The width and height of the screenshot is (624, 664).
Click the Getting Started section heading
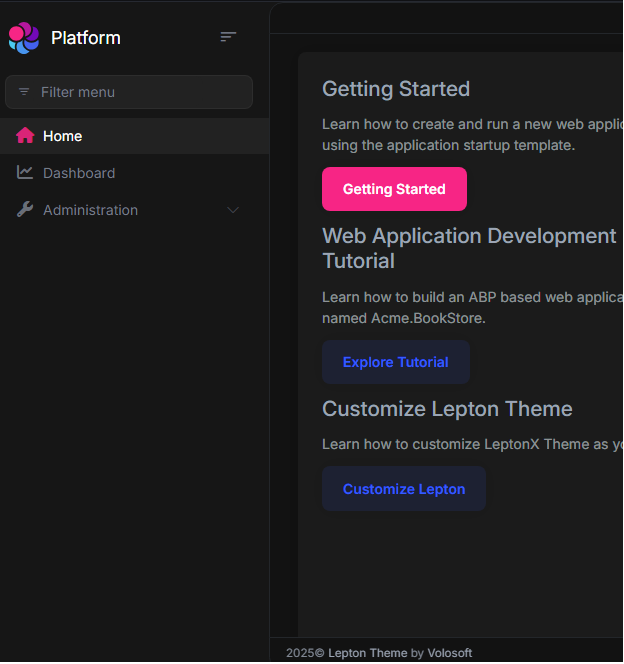point(395,89)
